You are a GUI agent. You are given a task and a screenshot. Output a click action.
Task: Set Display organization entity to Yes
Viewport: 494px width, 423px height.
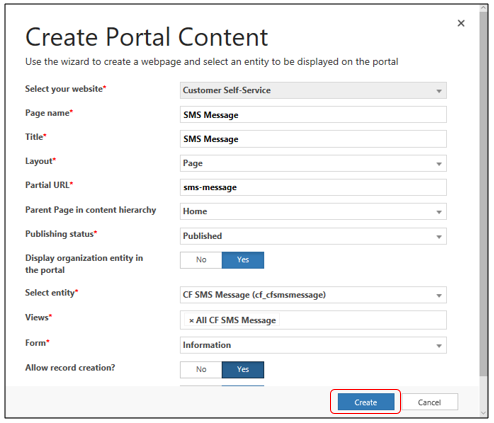(x=243, y=260)
